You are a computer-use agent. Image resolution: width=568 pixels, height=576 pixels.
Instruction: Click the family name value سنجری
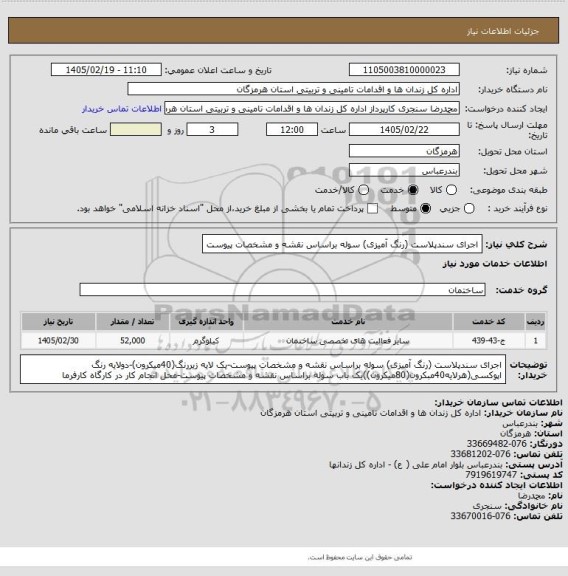pyautogui.click(x=487, y=506)
